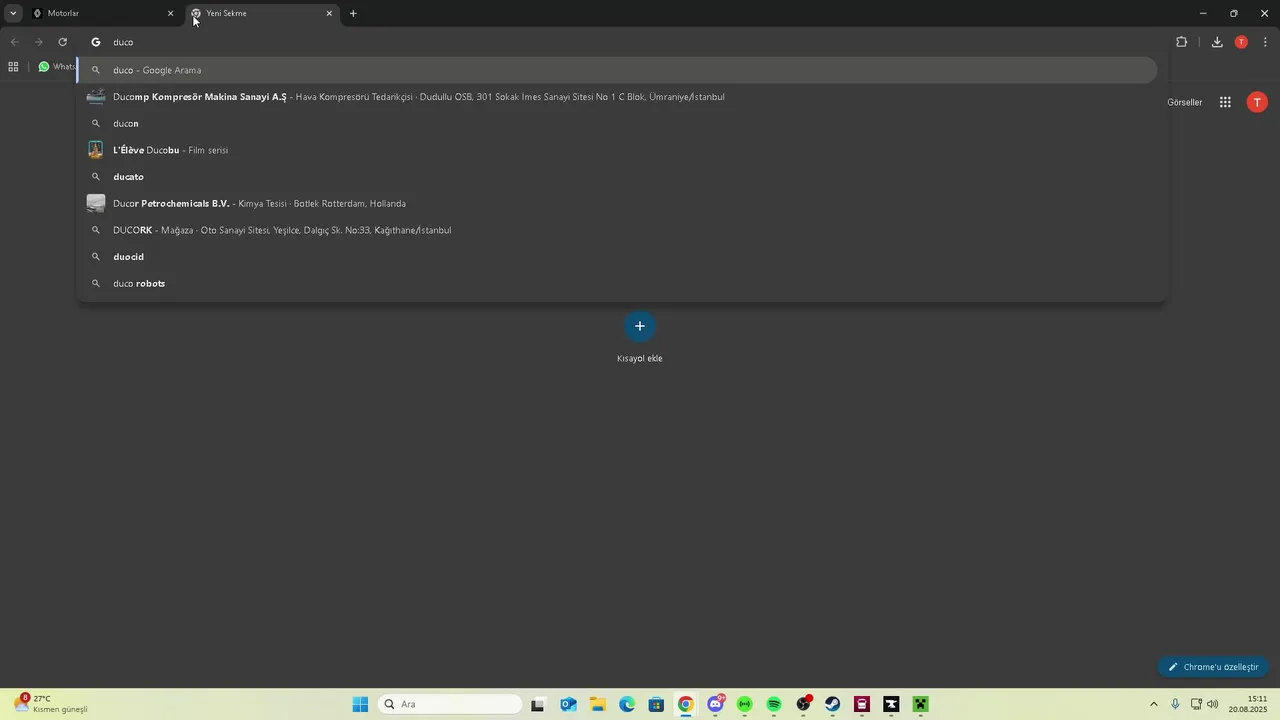Open the bookmarks bar apps grid icon
1280x720 pixels.
coord(13,67)
